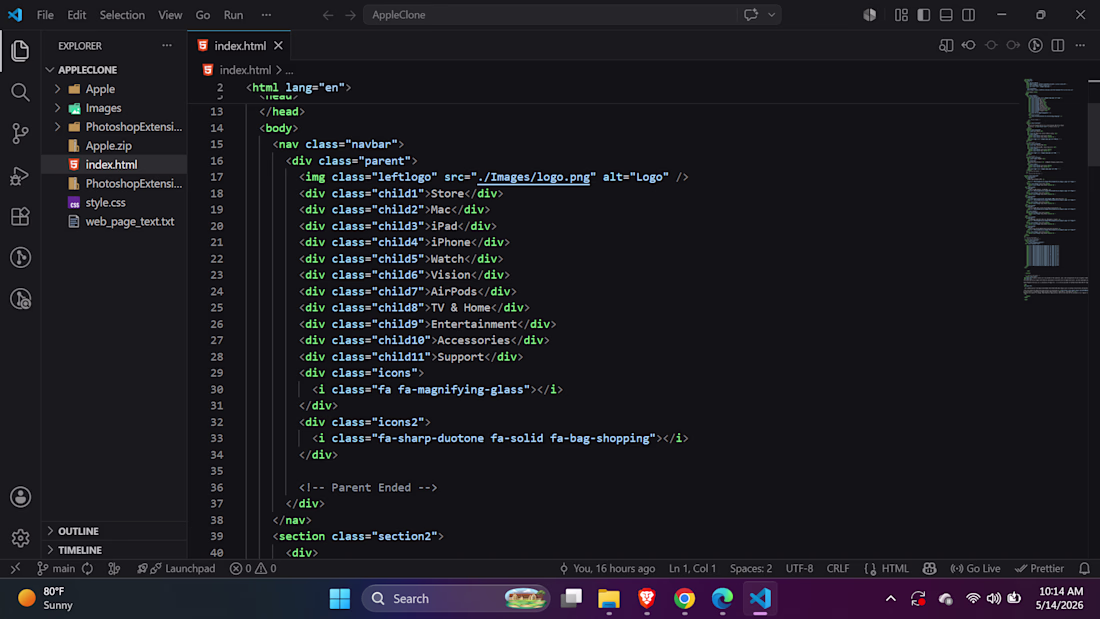Open File Explorer from the taskbar
The image size is (1100, 619).
(x=609, y=599)
